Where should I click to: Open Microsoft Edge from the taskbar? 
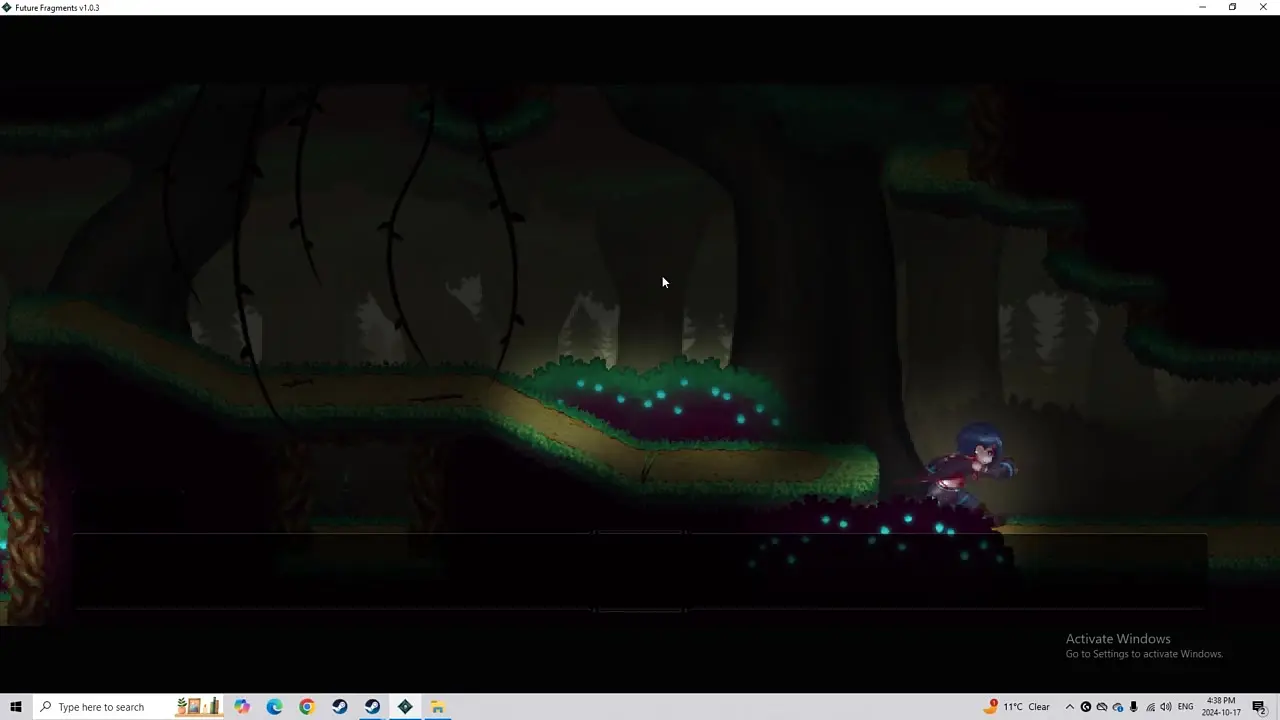tap(274, 707)
